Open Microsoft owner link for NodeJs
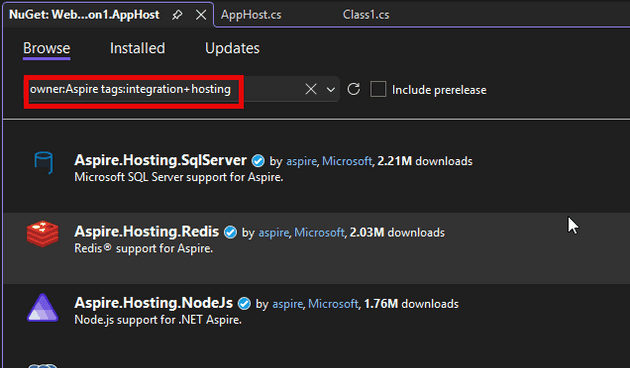The width and height of the screenshot is (630, 368). 333,304
